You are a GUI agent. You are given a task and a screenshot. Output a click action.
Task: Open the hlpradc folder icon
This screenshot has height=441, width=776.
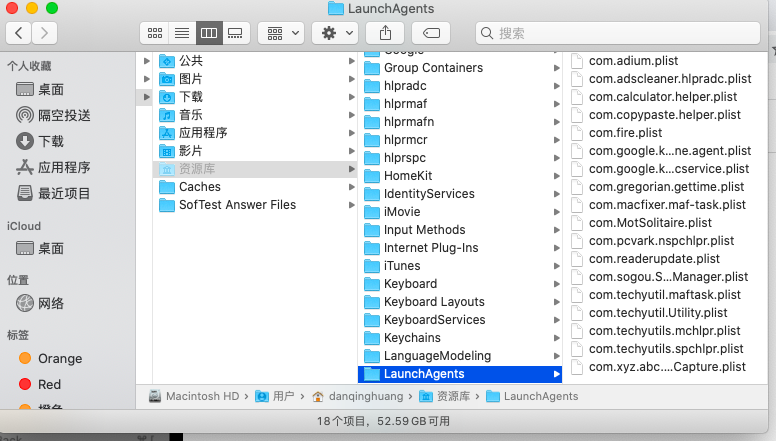pyautogui.click(x=372, y=86)
